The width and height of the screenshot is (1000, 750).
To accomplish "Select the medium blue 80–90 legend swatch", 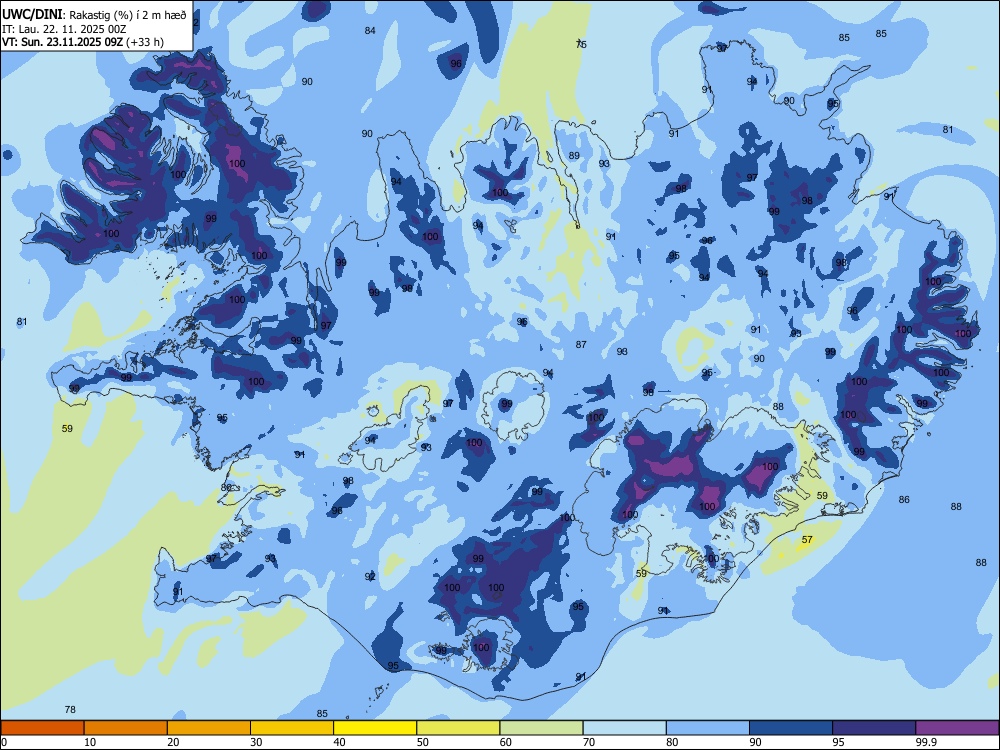I will pos(708,728).
